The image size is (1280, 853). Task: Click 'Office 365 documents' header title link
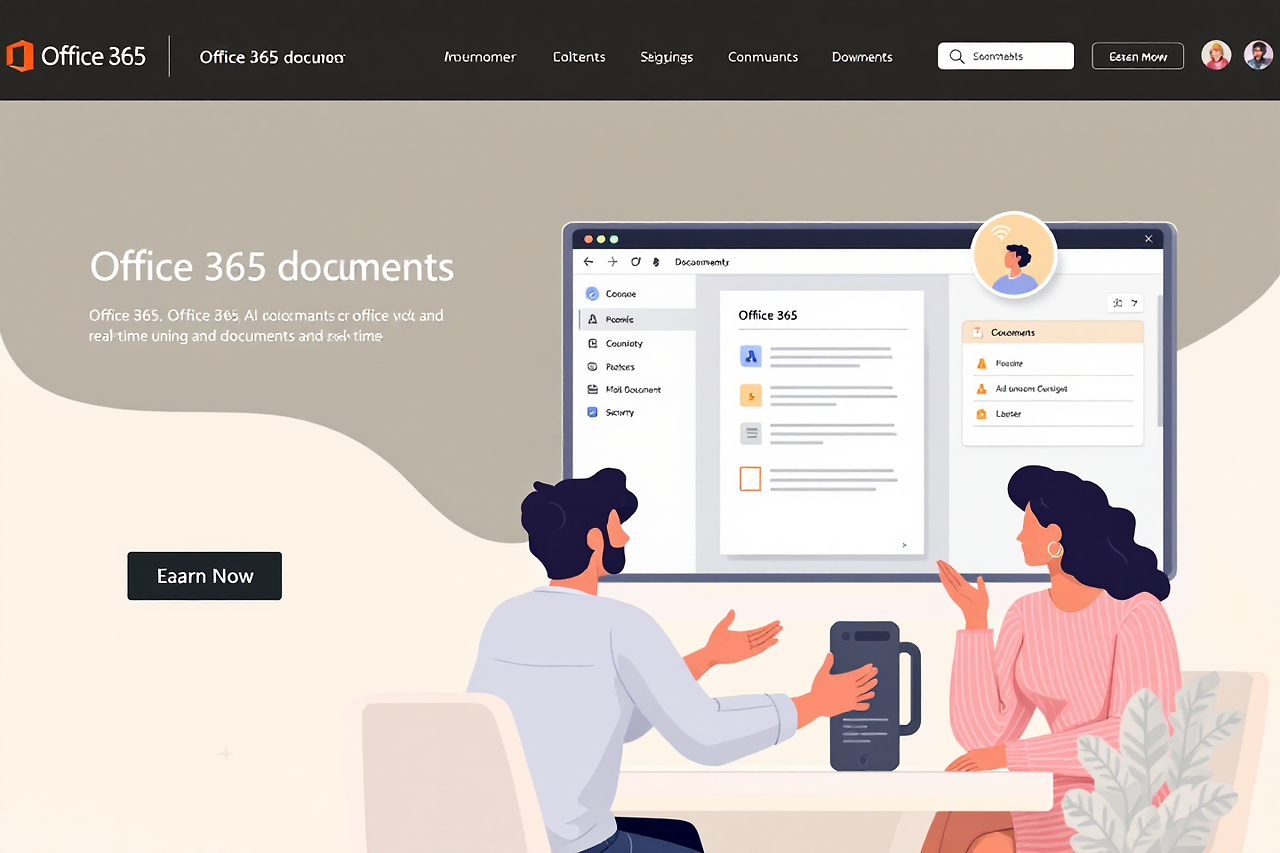tap(272, 57)
